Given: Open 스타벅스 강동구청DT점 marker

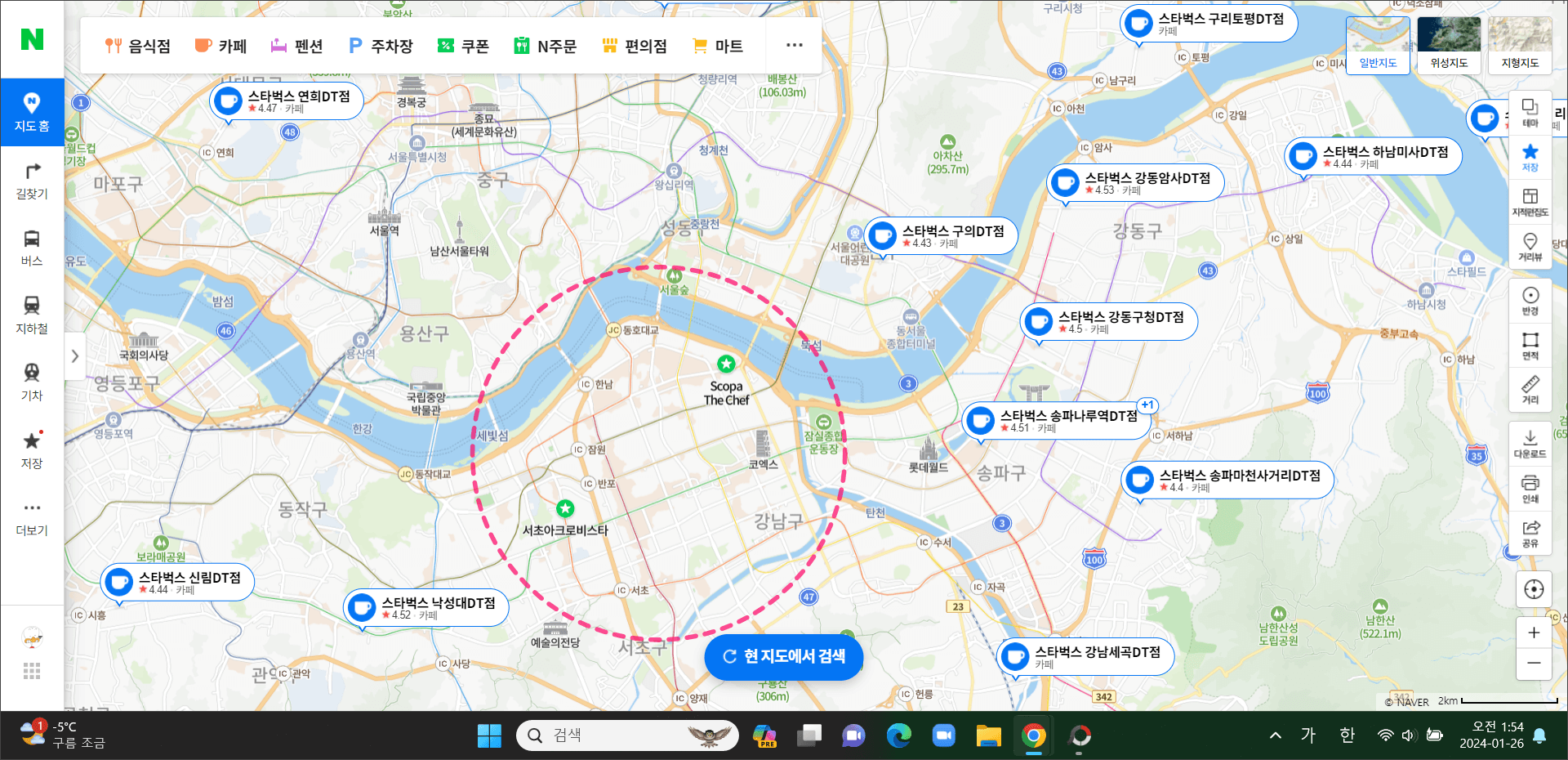Looking at the screenshot, I should [1109, 322].
